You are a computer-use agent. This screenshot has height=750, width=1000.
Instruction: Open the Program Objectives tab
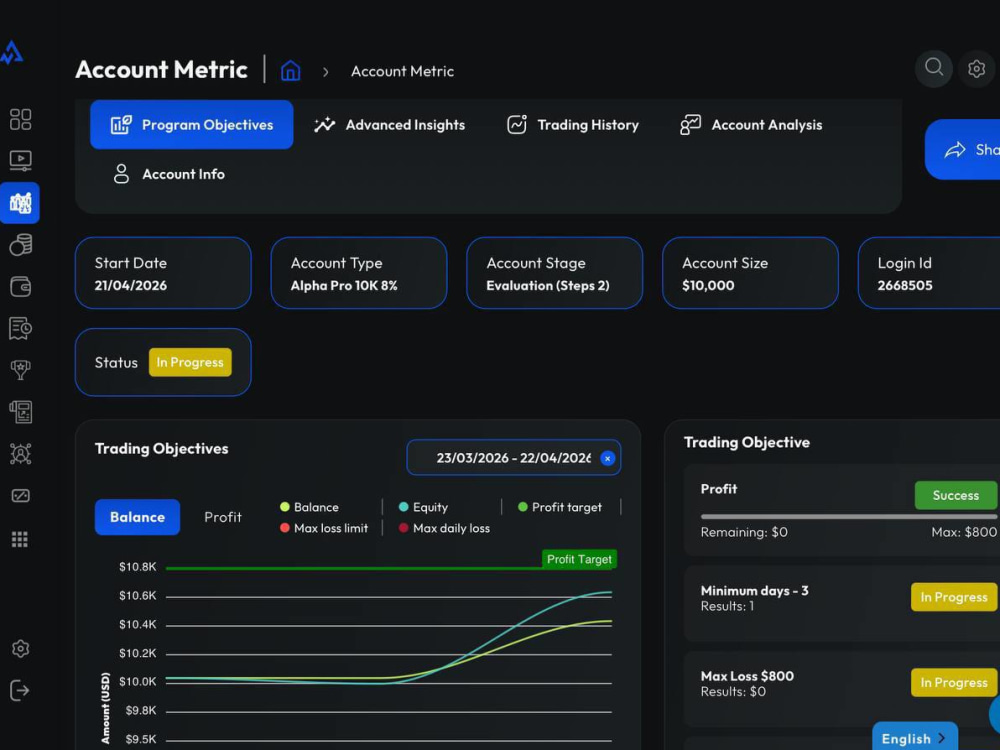click(x=191, y=125)
